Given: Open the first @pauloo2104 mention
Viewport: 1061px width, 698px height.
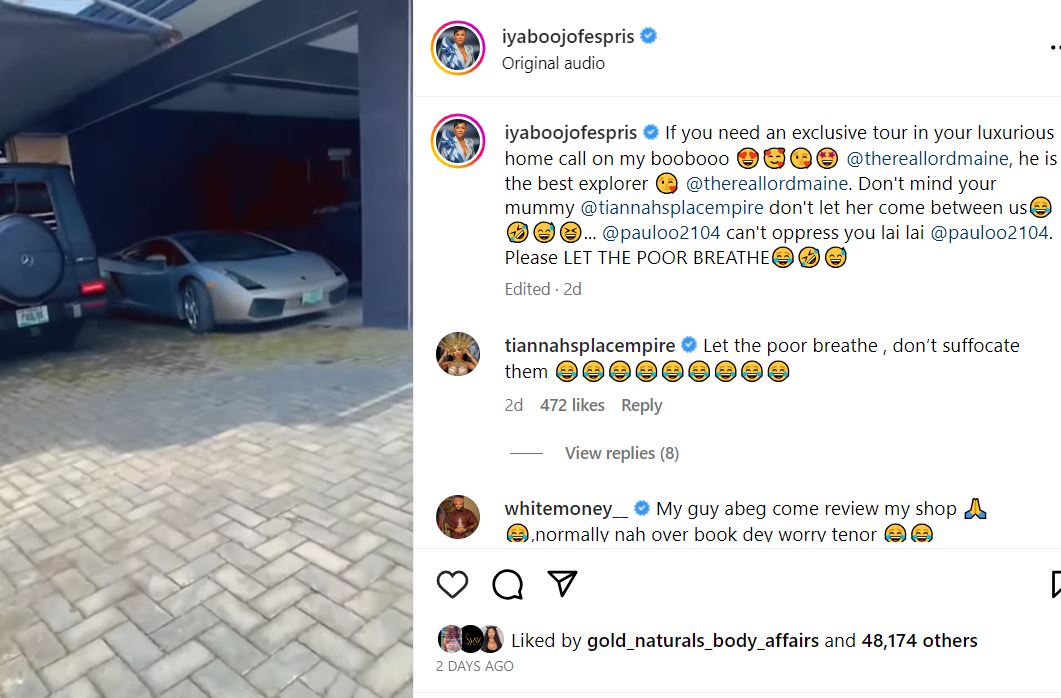Looking at the screenshot, I should [661, 233].
